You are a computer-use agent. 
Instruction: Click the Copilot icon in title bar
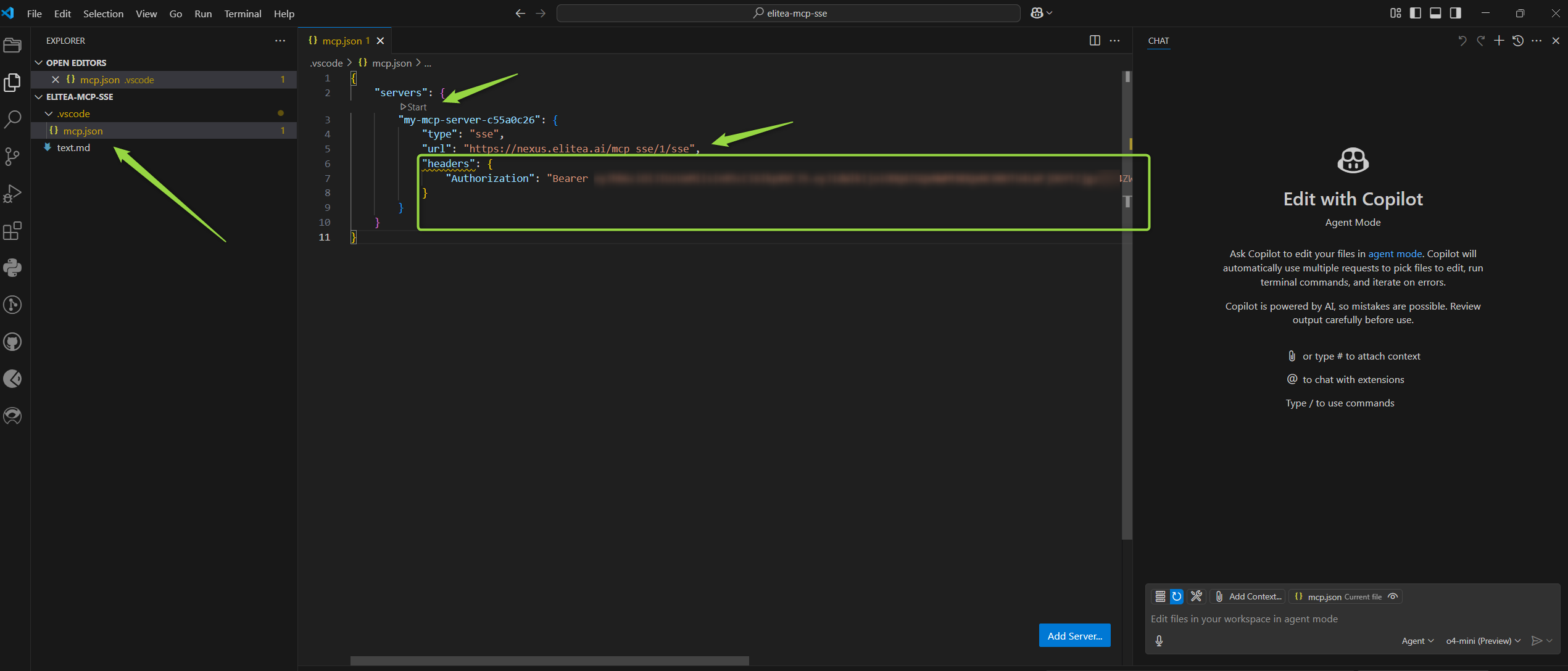click(1037, 13)
